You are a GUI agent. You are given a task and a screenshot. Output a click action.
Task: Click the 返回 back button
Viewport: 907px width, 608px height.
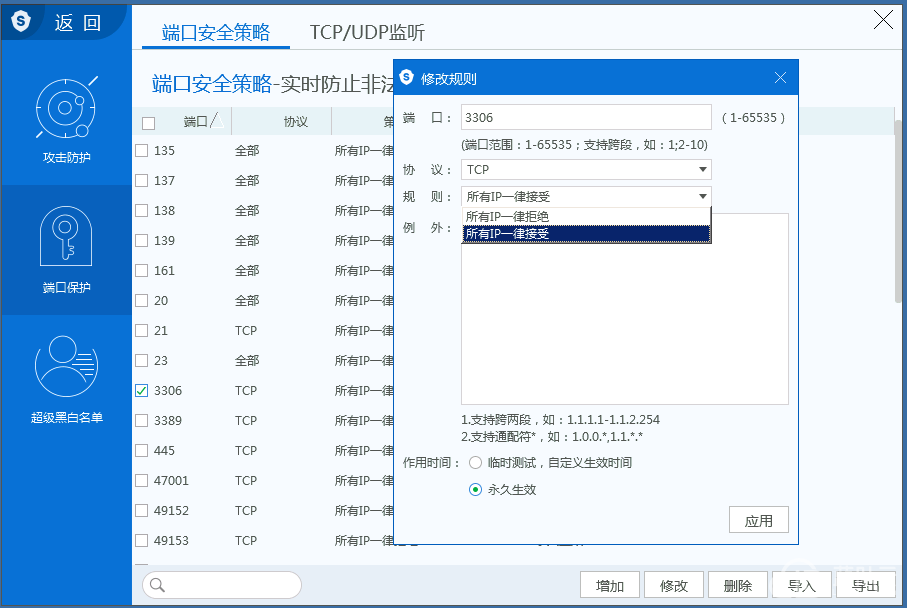click(x=78, y=23)
